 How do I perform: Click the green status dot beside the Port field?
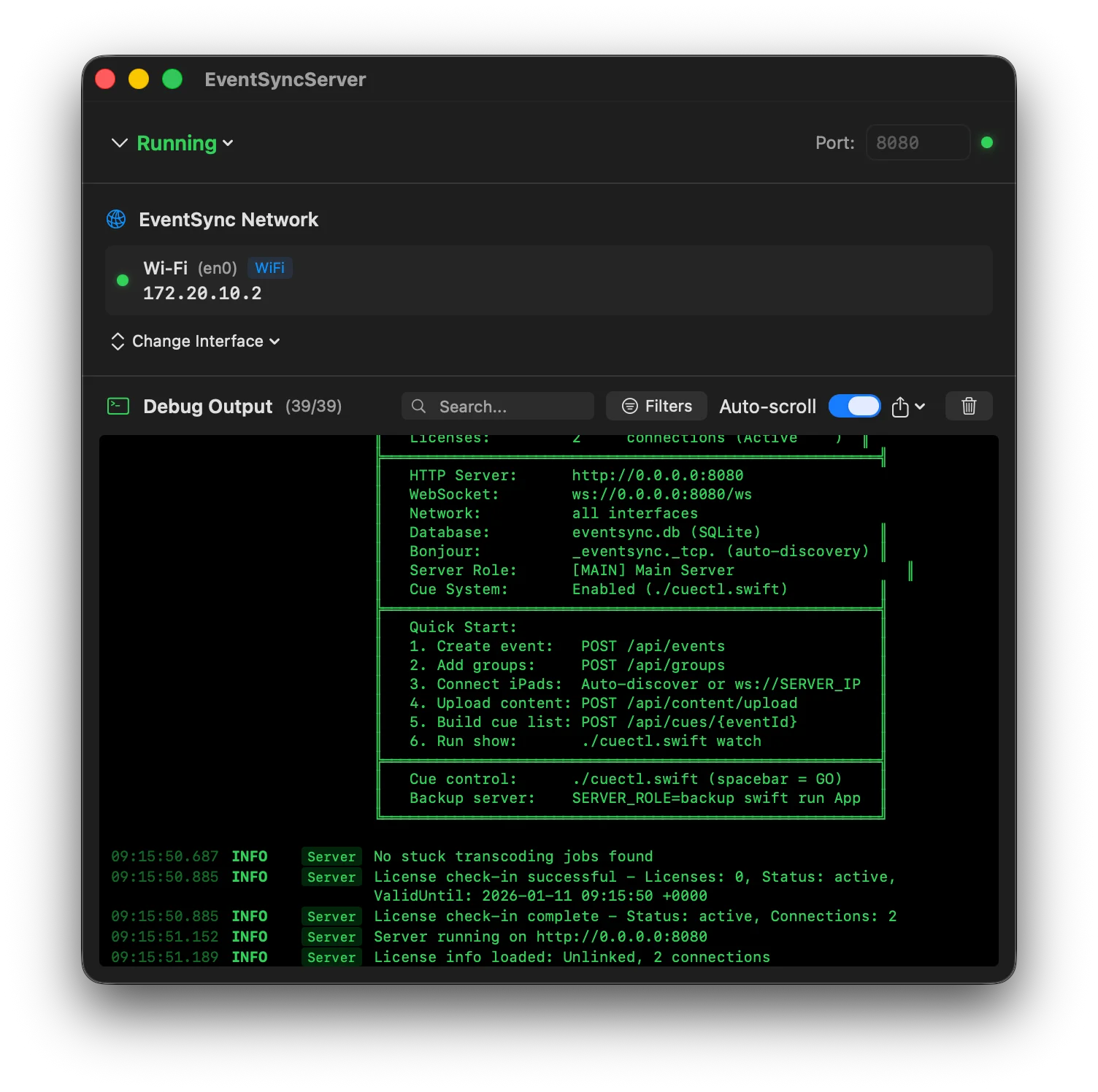(987, 142)
